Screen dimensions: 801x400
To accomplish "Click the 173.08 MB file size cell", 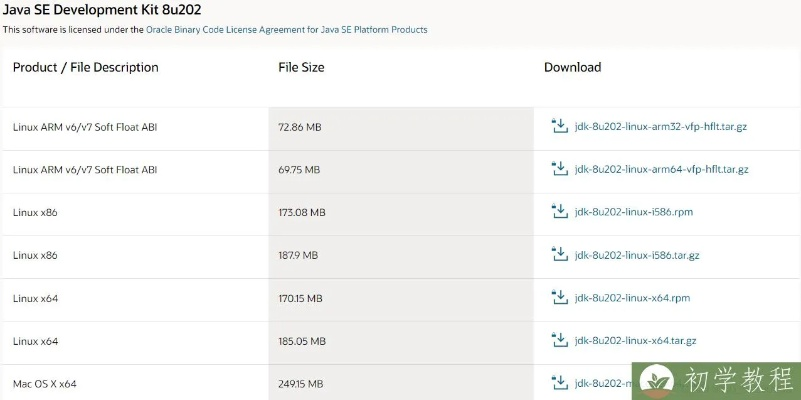I will coord(302,213).
